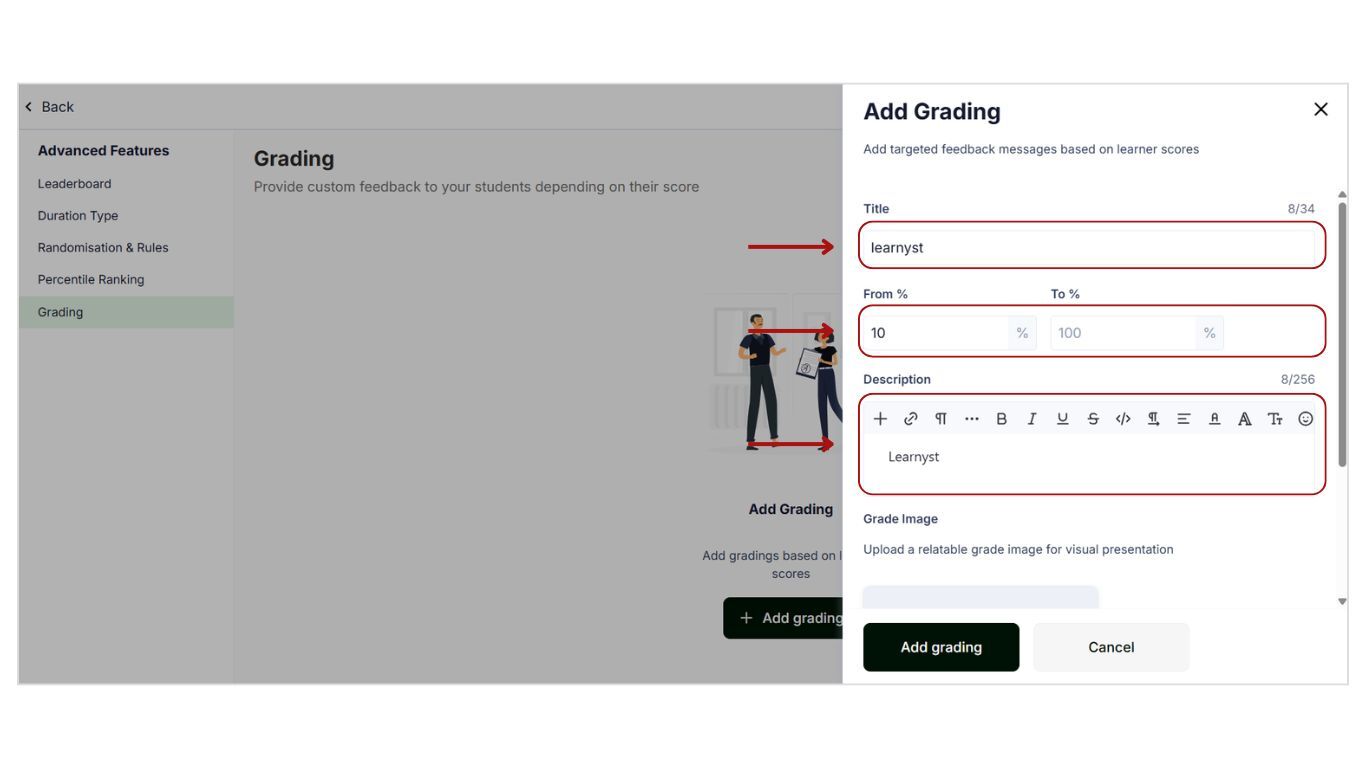This screenshot has width=1366, height=768.
Task: Toggle underline formatting in description
Action: pos(1062,419)
